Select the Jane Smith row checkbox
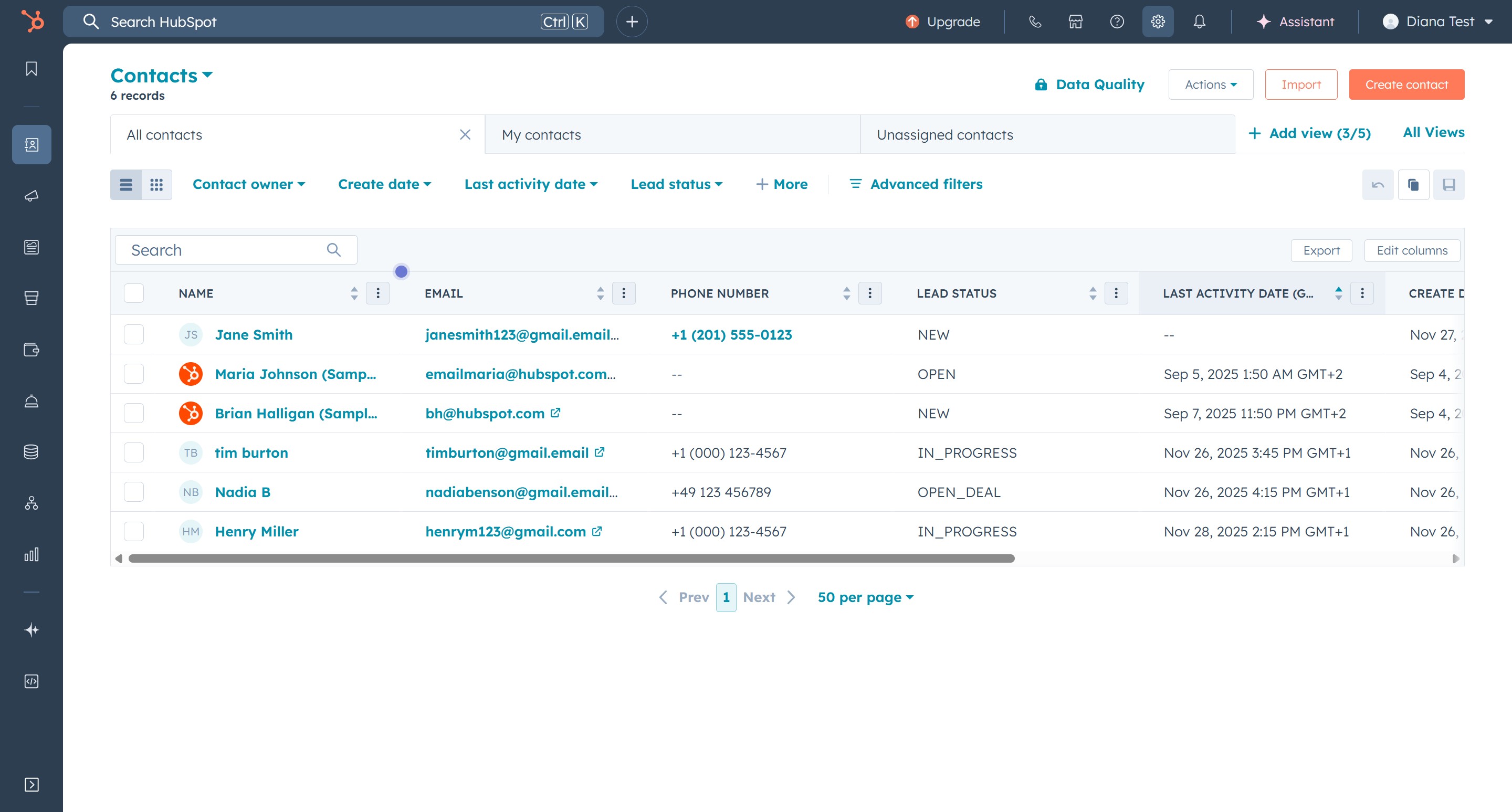The image size is (1512, 812). coord(134,334)
